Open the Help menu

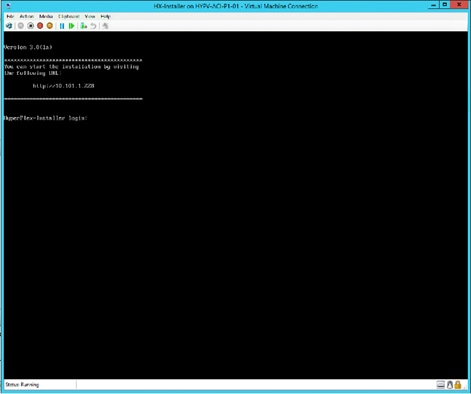click(105, 16)
